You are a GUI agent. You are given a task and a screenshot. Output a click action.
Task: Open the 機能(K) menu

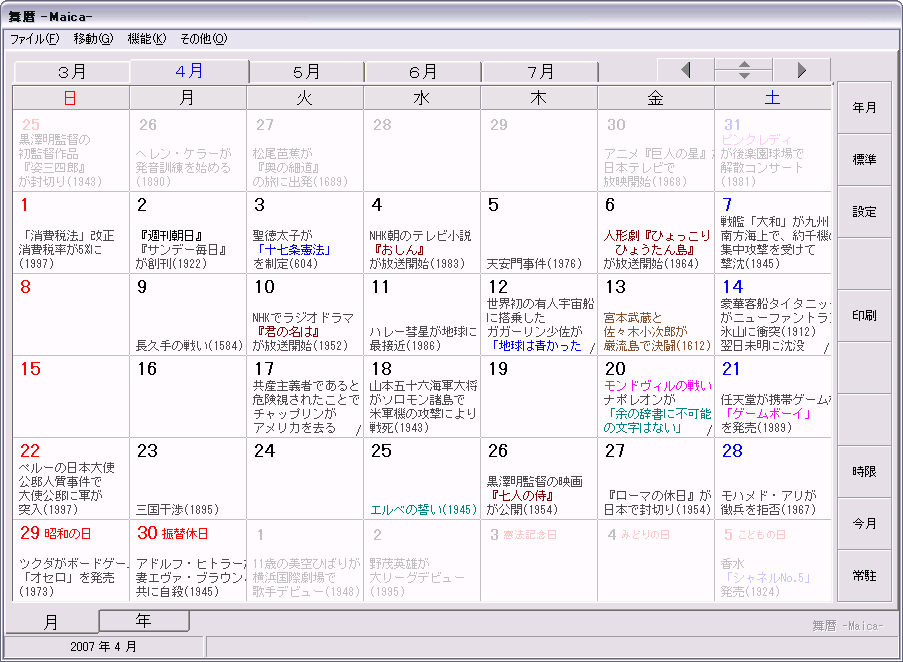click(x=146, y=39)
